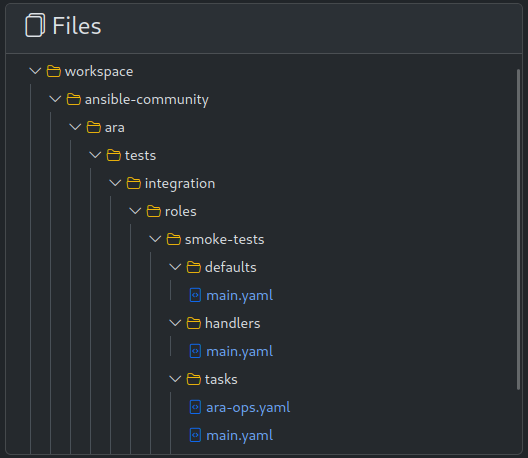Collapse the defaults folder chevron
The width and height of the screenshot is (528, 458).
[175, 267]
